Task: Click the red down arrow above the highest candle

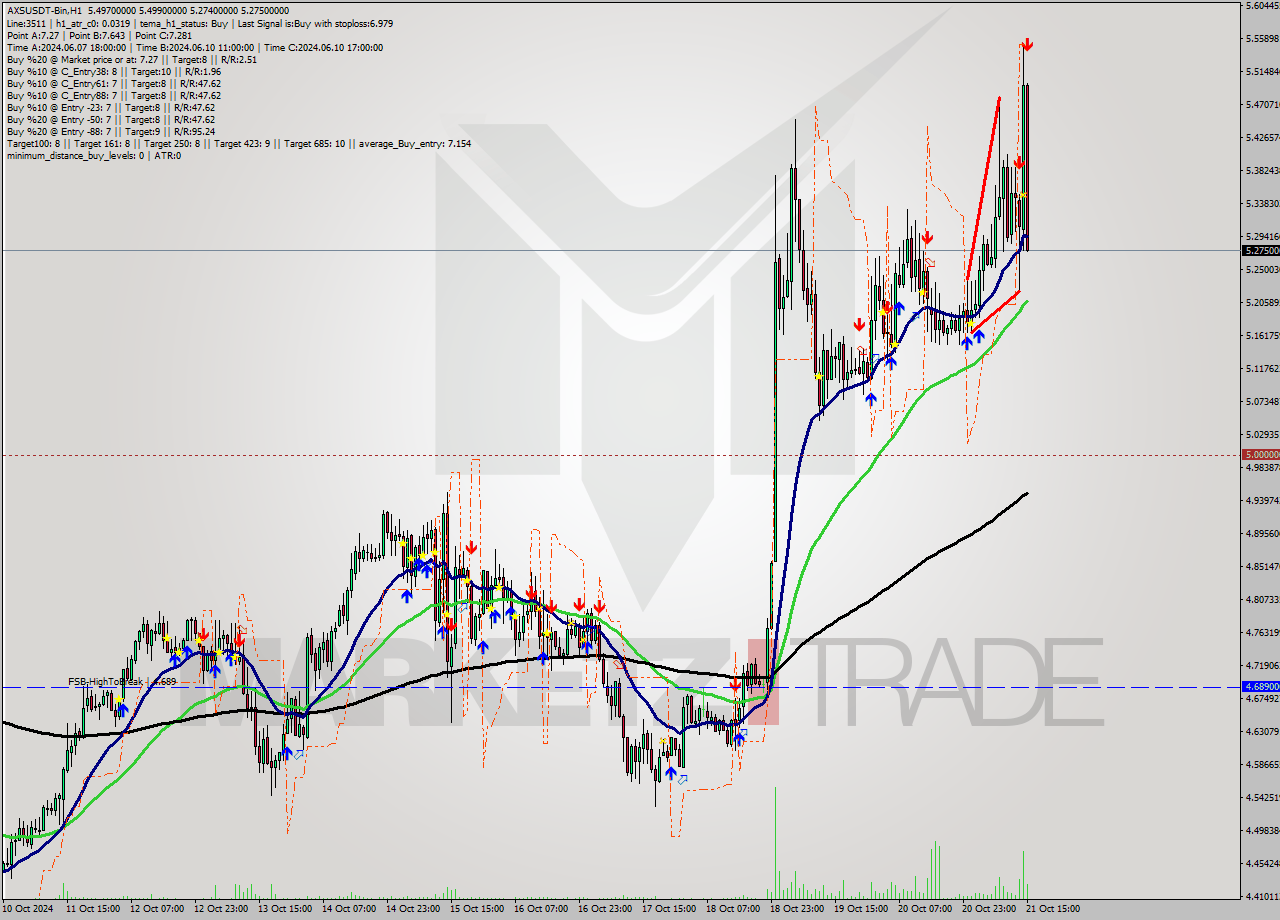Action: click(x=1027, y=45)
